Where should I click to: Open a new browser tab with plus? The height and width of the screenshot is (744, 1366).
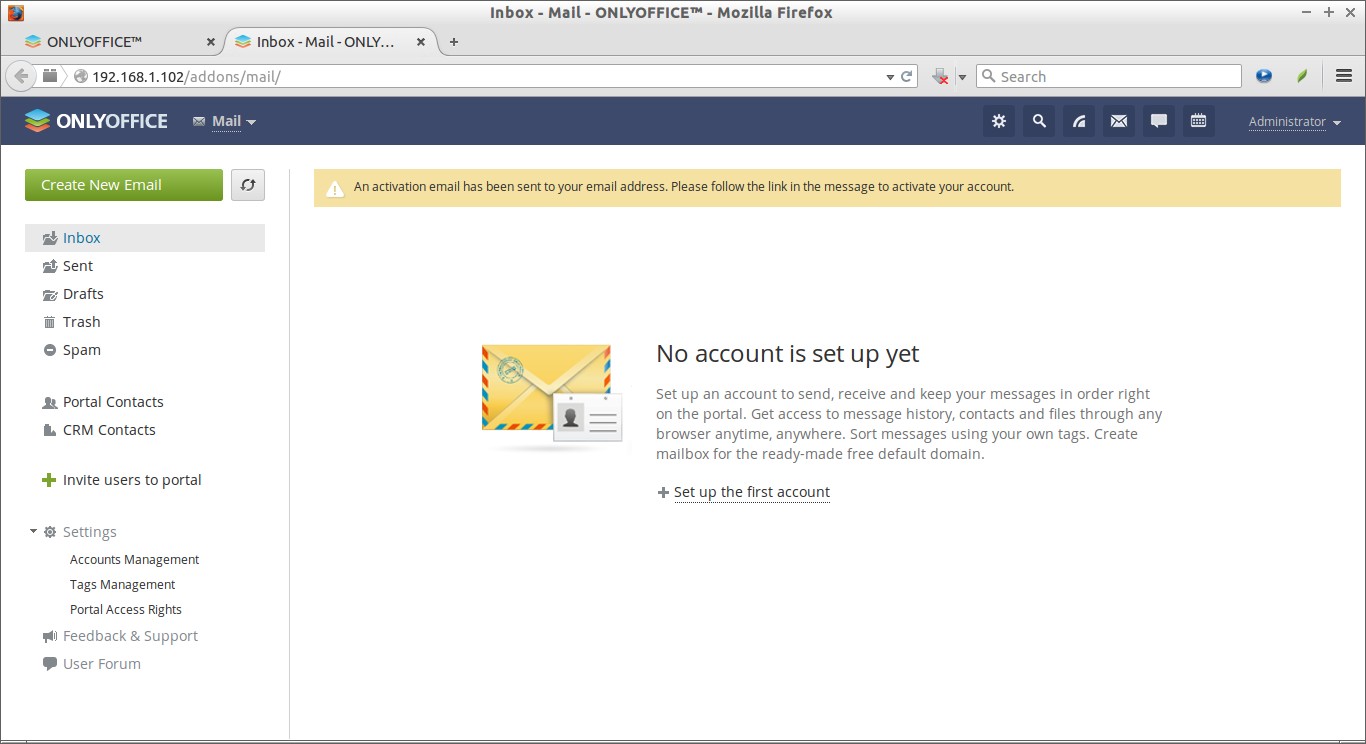click(x=454, y=42)
